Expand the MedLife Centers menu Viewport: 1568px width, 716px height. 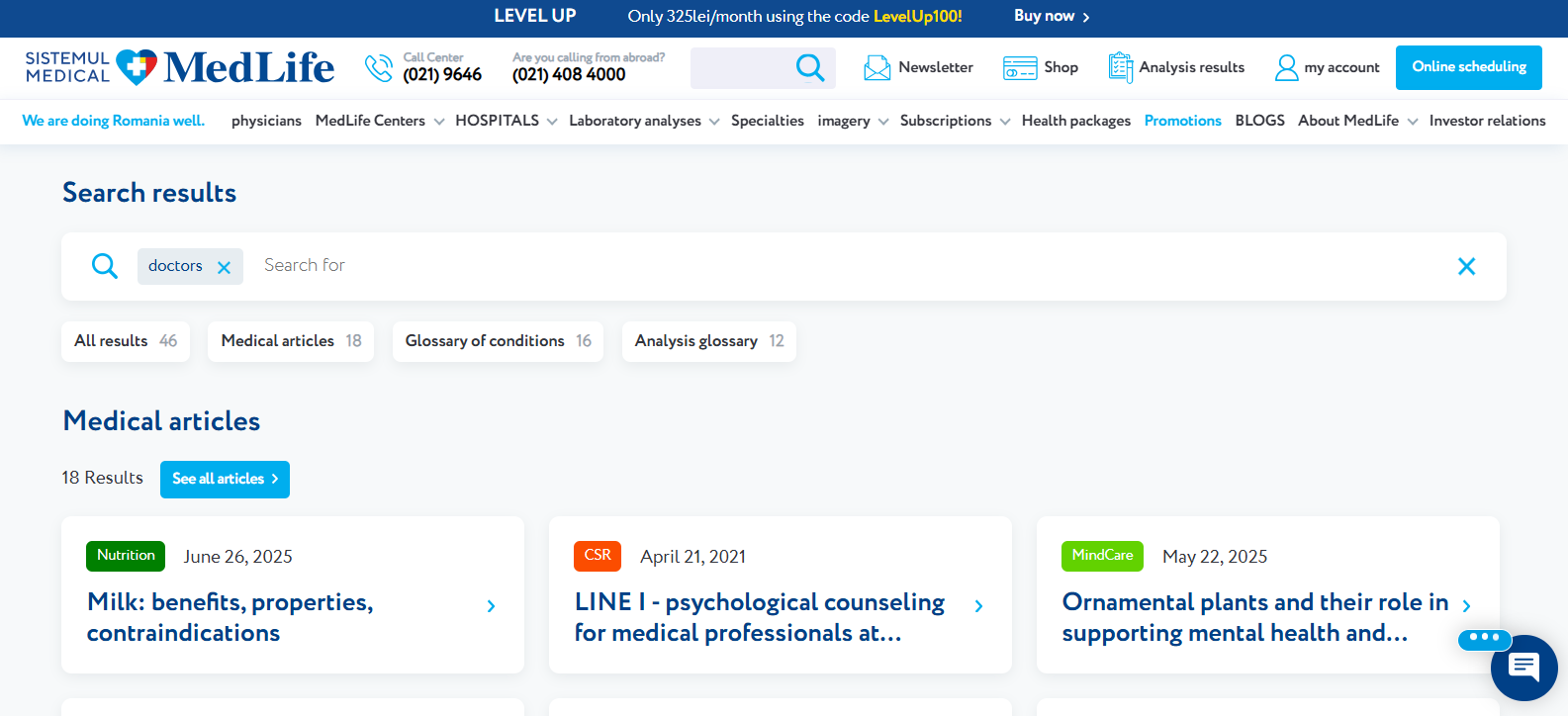point(438,122)
